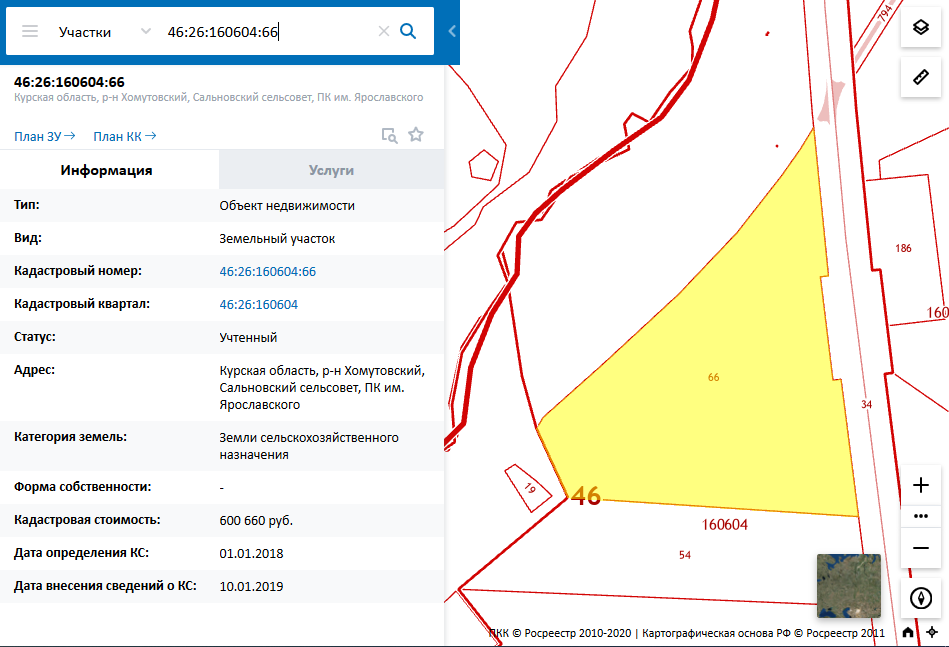Screen dimensions: 949x647
Task: Switch to satellite basemap thumbnail
Action: point(848,586)
